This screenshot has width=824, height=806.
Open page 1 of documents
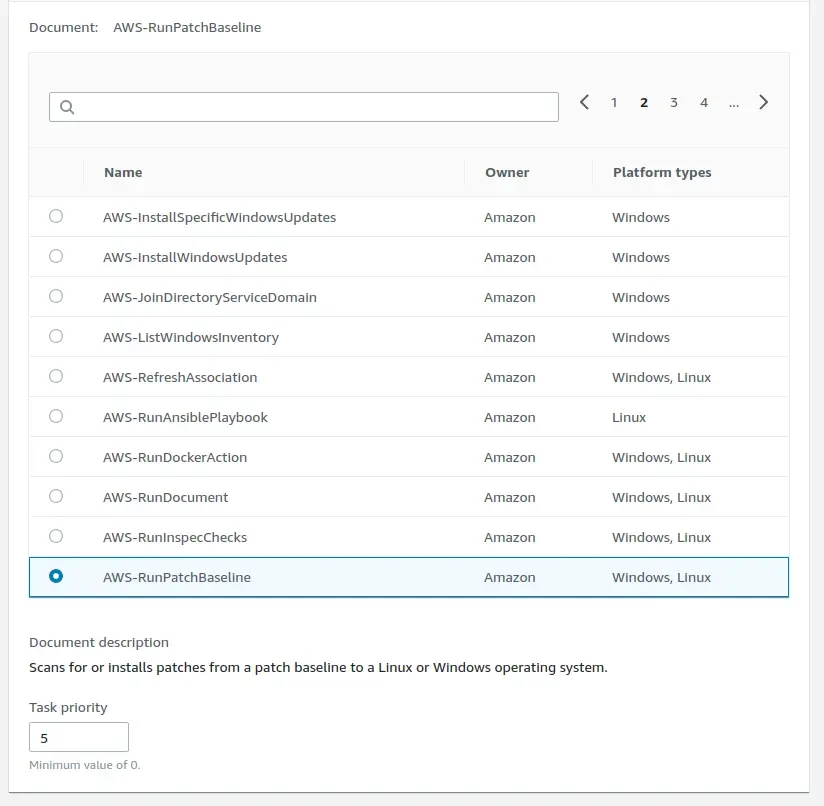614,102
